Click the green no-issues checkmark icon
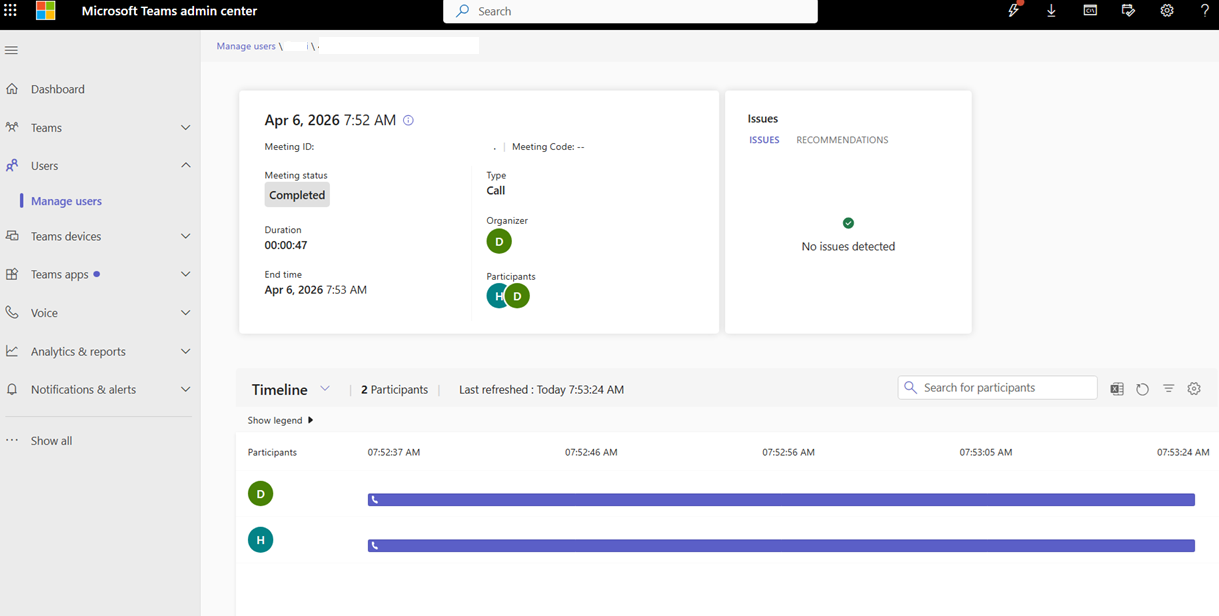Viewport: 1219px width, 616px height. pyautogui.click(x=848, y=223)
